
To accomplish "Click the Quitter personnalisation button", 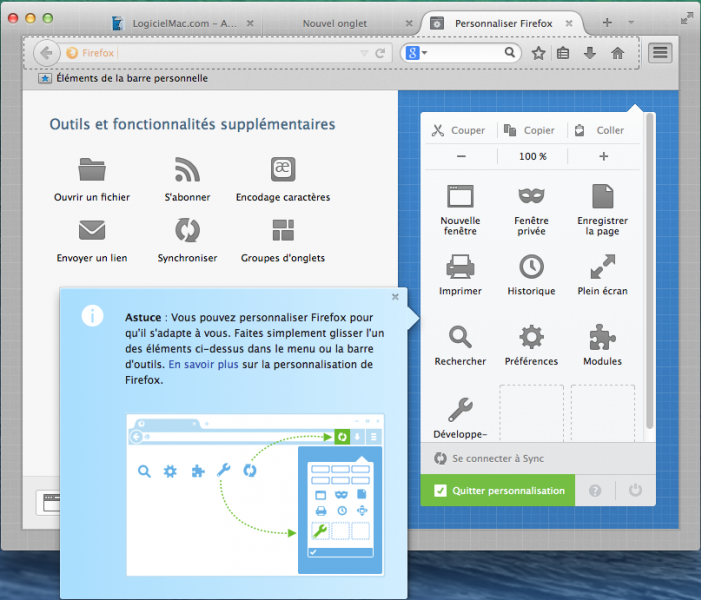I will coord(498,490).
